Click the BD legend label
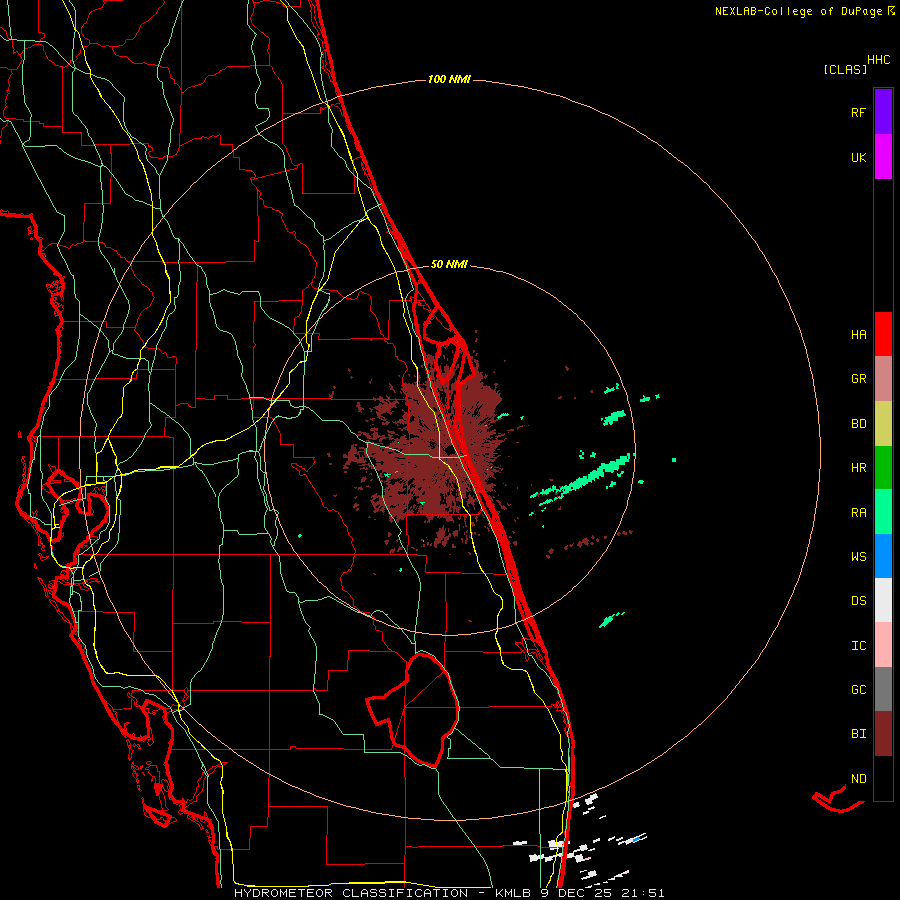The height and width of the screenshot is (900, 900). click(858, 424)
